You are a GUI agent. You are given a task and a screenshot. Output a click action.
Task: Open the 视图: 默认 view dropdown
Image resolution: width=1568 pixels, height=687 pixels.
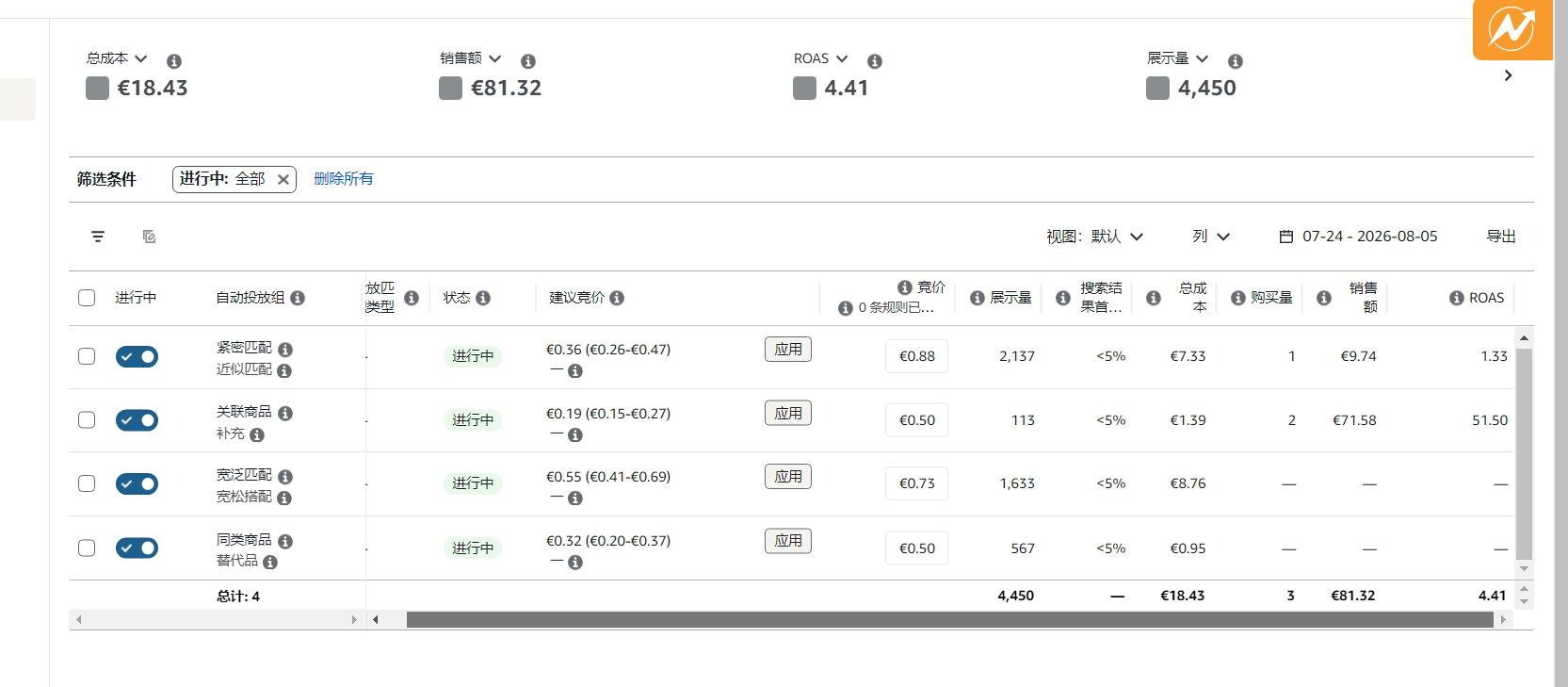(x=1094, y=237)
